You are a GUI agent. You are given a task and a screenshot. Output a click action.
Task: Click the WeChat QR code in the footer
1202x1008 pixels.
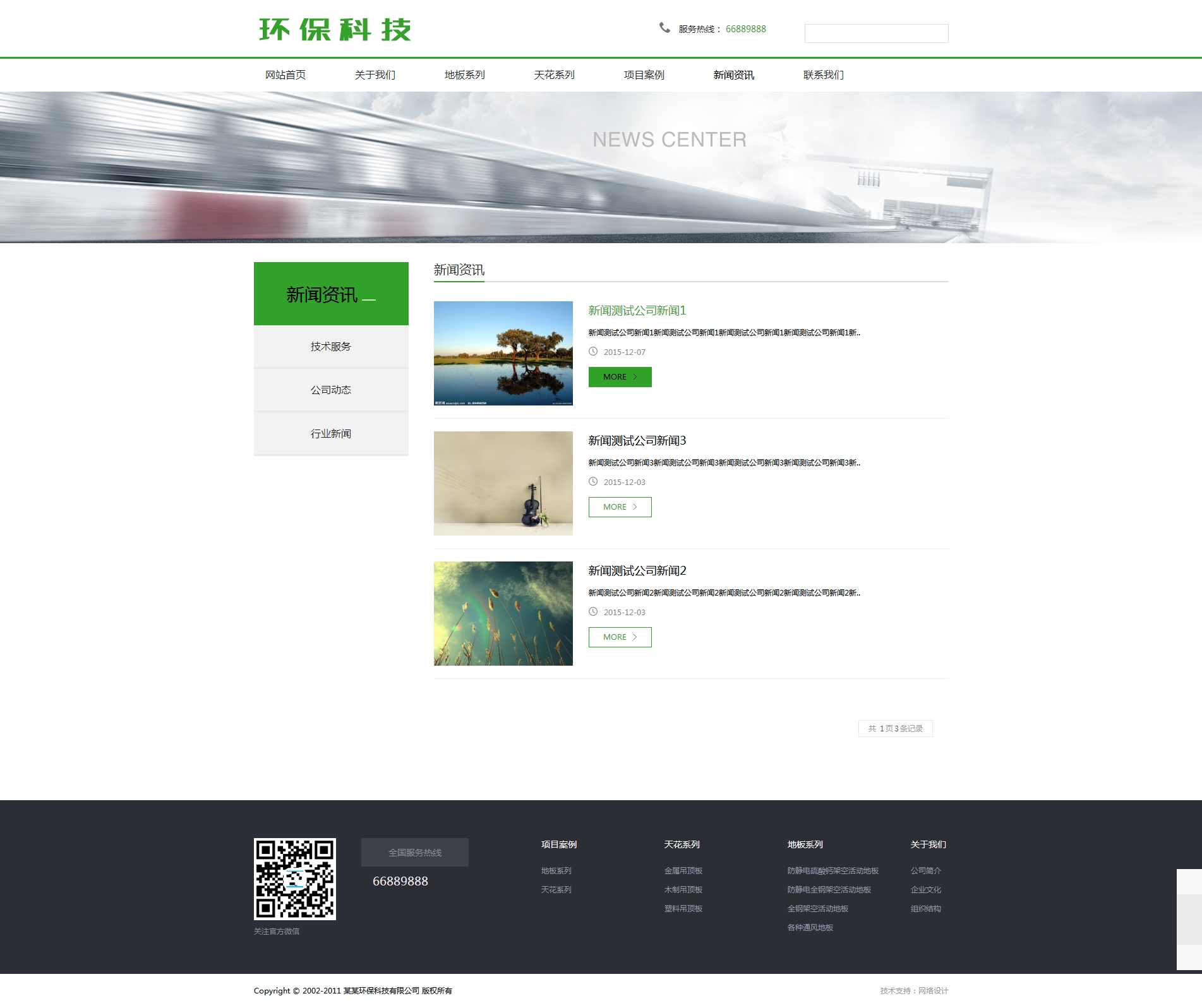(294, 879)
